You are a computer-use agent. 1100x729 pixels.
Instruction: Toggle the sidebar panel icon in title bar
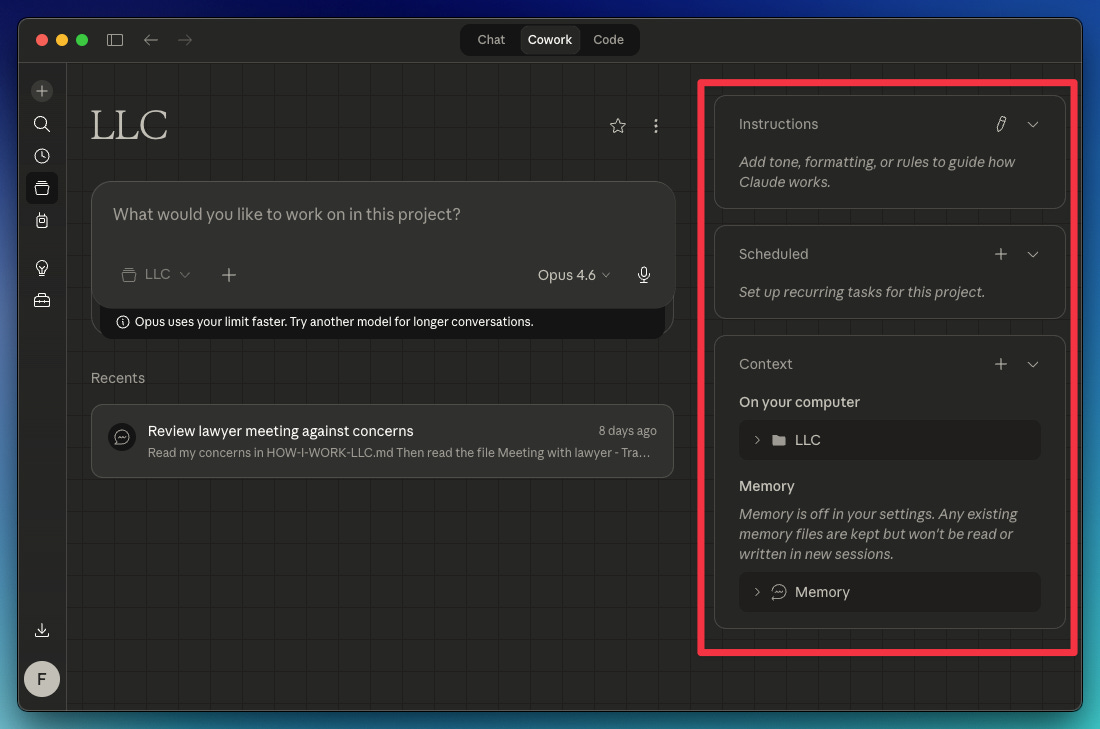(x=115, y=40)
